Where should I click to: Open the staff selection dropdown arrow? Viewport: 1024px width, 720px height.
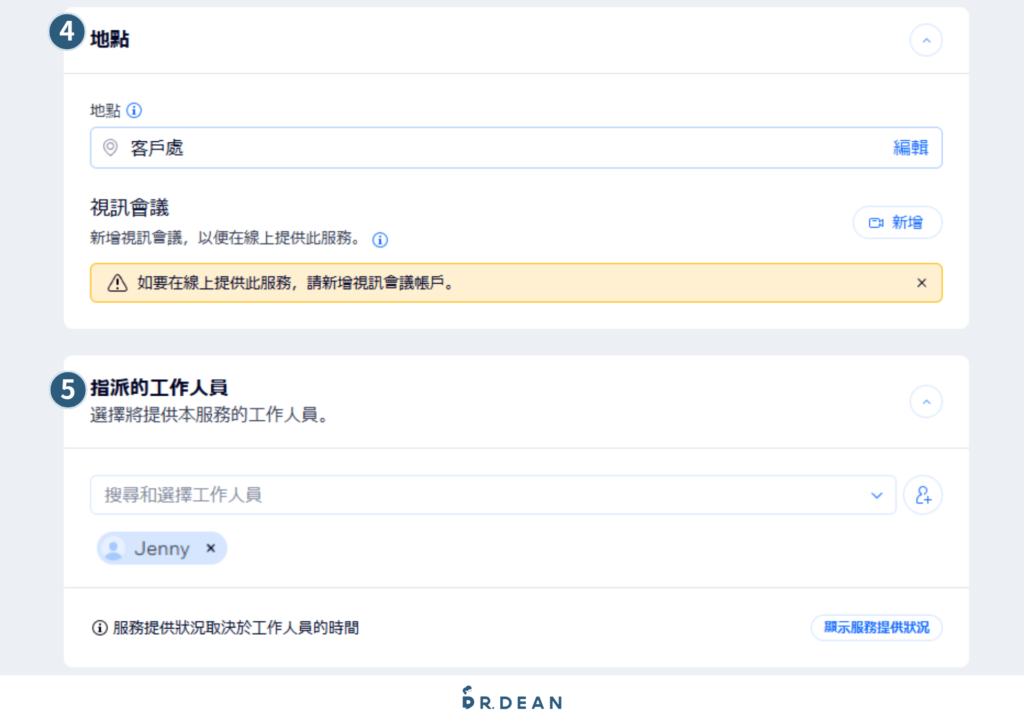877,495
